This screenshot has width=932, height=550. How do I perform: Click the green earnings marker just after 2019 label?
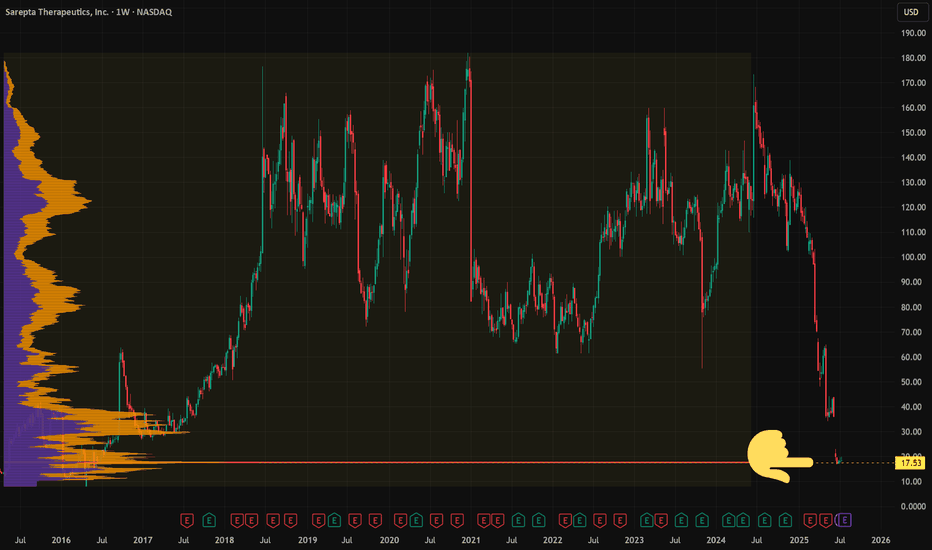pyautogui.click(x=334, y=521)
